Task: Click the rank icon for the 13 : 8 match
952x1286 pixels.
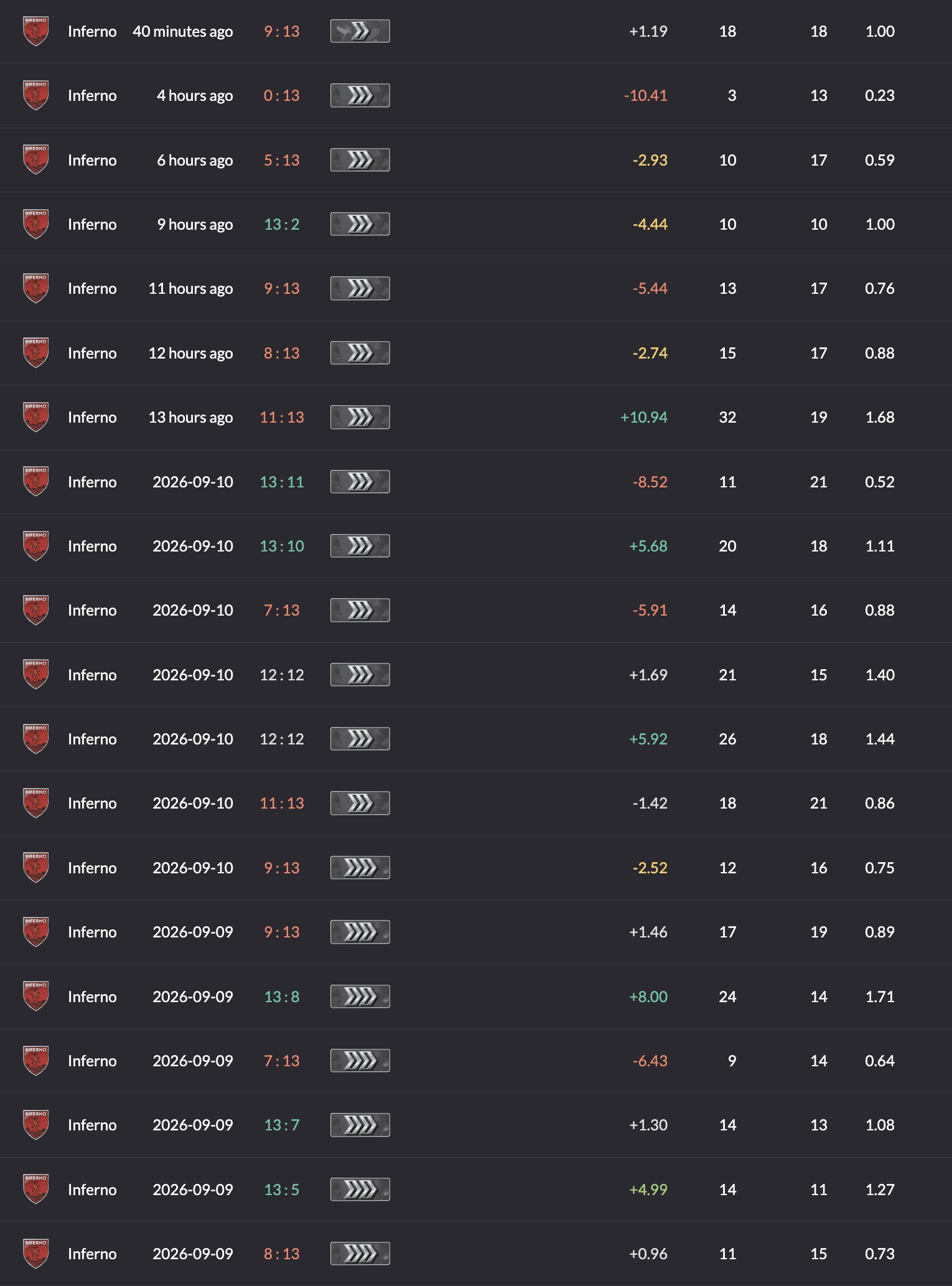Action: click(360, 997)
